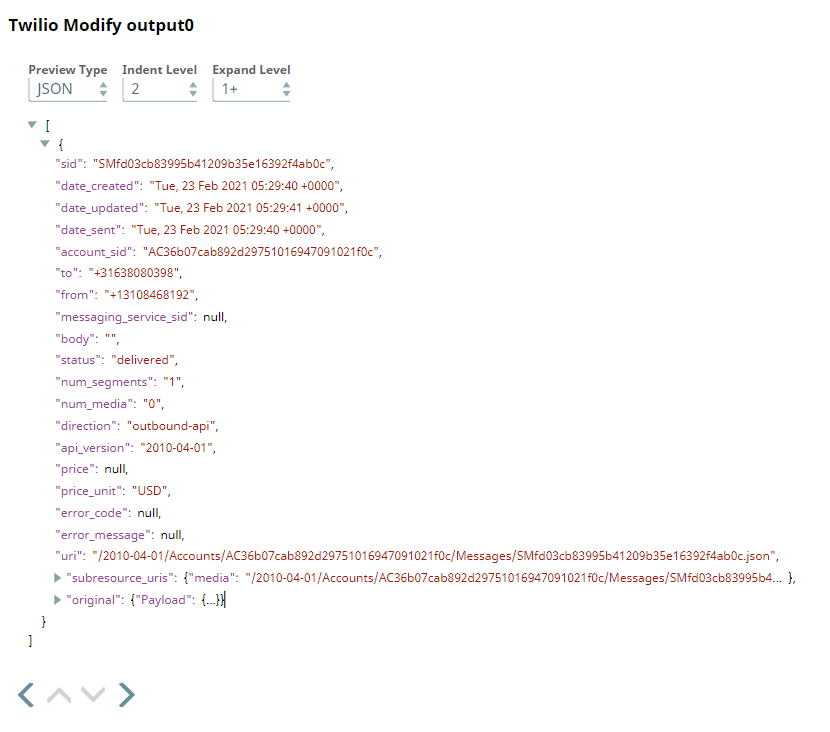Screen dimensions: 830x732
Task: Click the api_version value 2010-04-01
Action: (x=176, y=448)
